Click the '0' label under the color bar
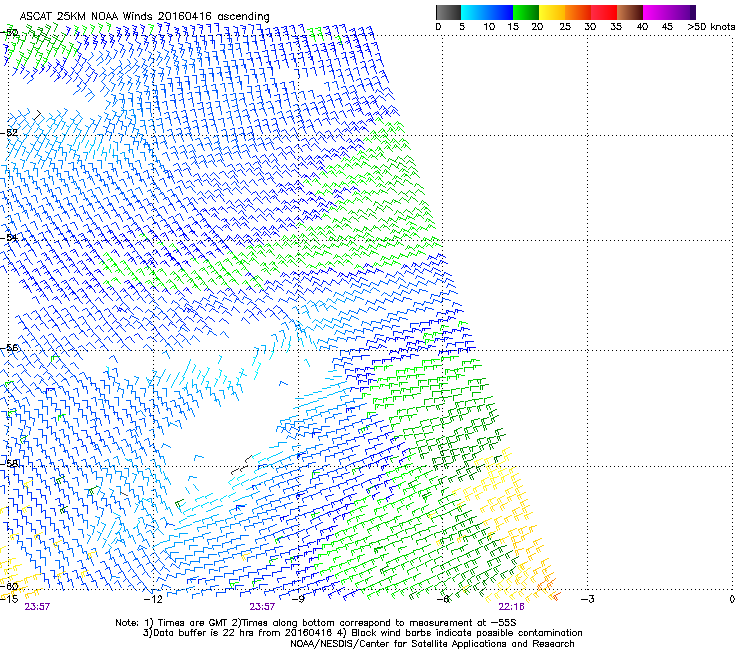The image size is (740, 650). tap(438, 27)
